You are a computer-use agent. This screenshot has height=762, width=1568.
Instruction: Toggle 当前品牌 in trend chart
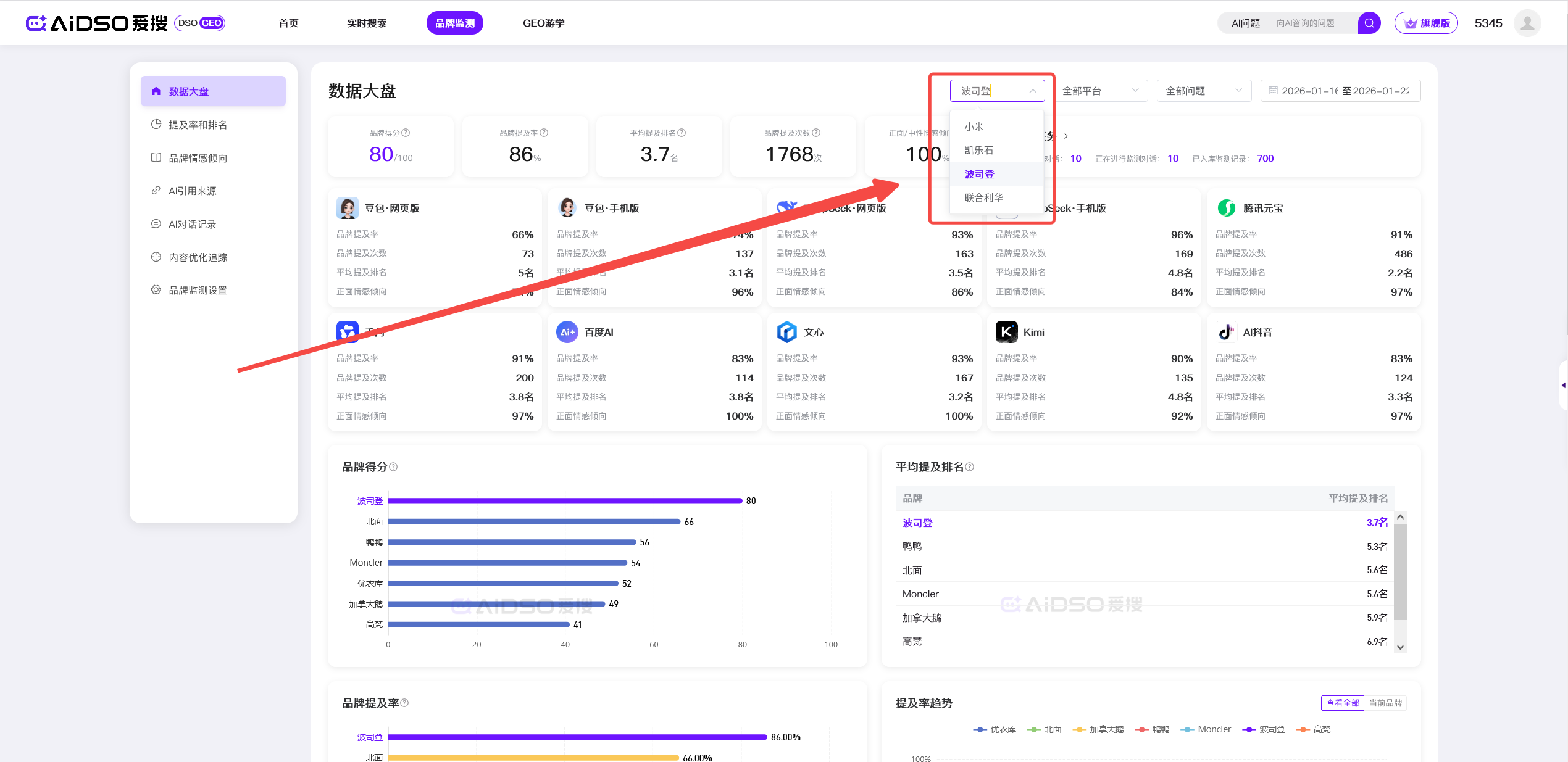[x=1385, y=703]
